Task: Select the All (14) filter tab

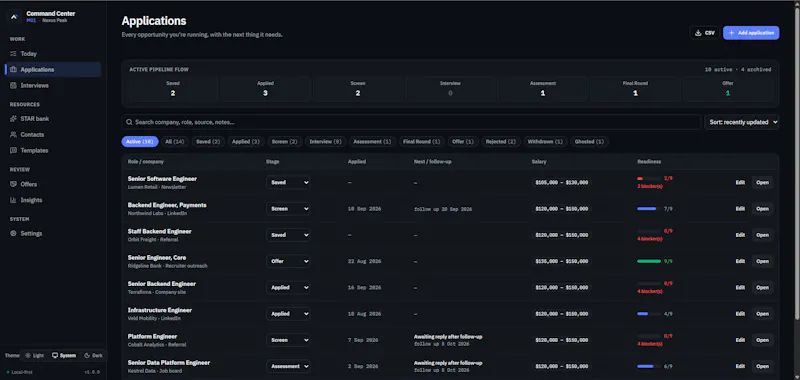Action: (x=174, y=142)
